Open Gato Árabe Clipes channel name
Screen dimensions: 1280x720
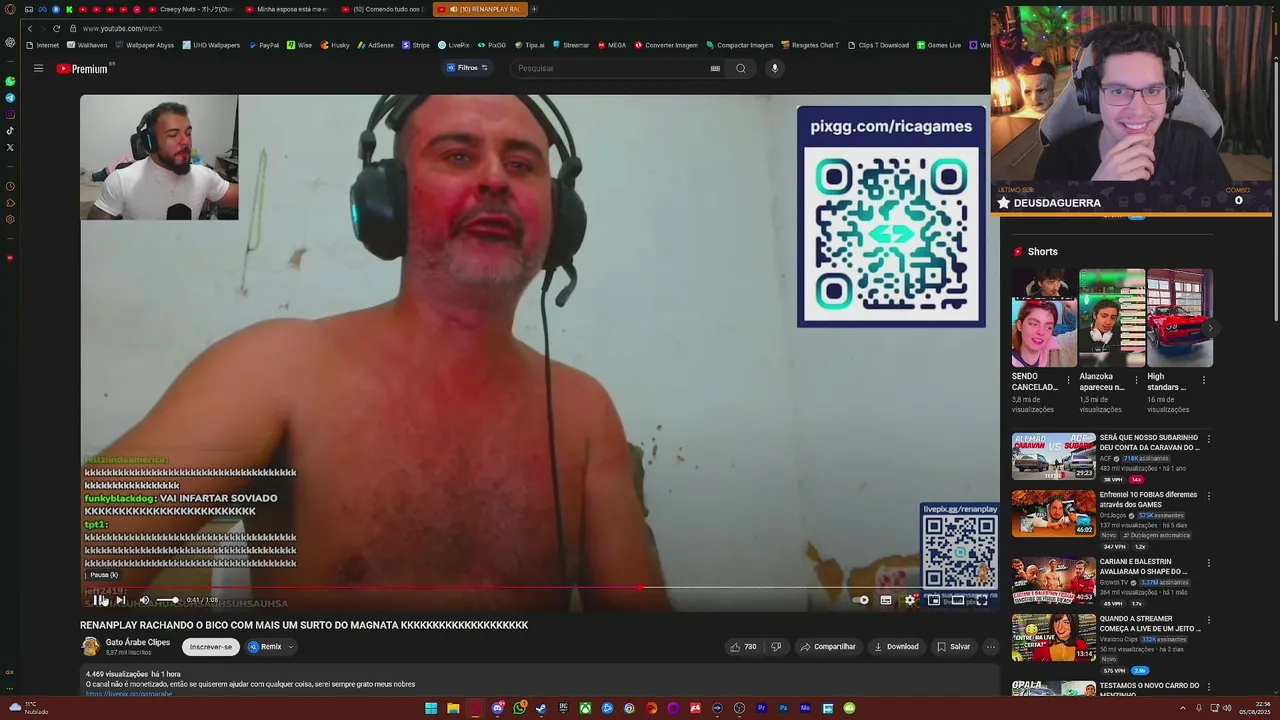pos(138,642)
